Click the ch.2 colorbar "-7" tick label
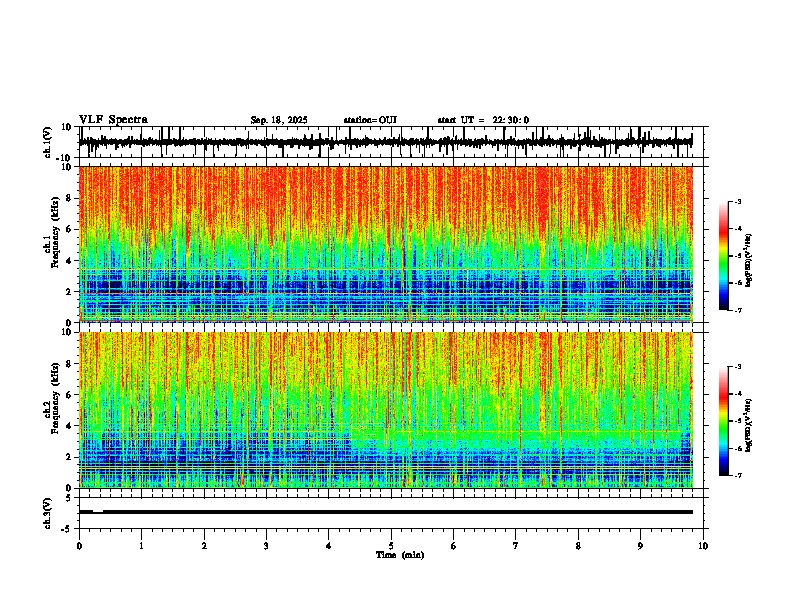This screenshot has width=792, height=612. tap(738, 475)
